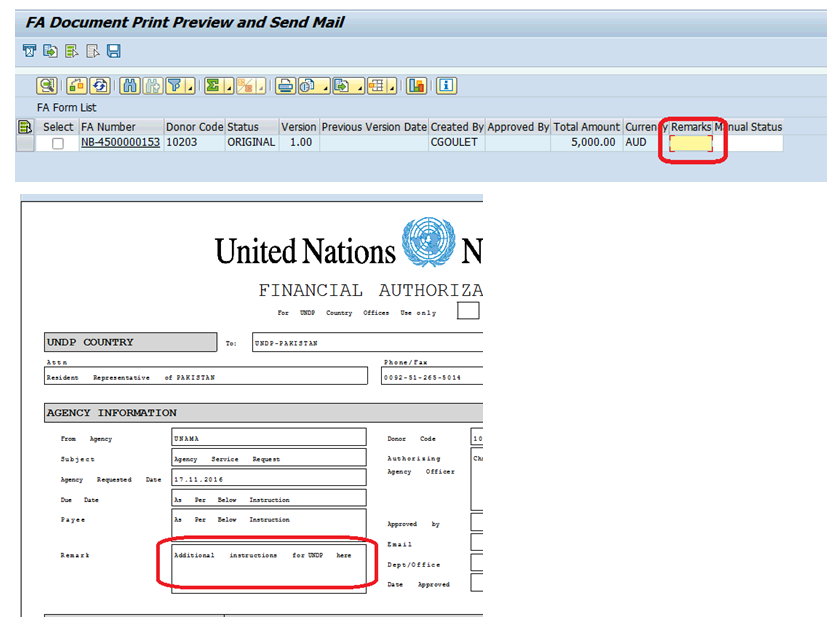Viewport: 835px width, 626px height.
Task: Click the yellow Remarks input cell
Action: 691,143
